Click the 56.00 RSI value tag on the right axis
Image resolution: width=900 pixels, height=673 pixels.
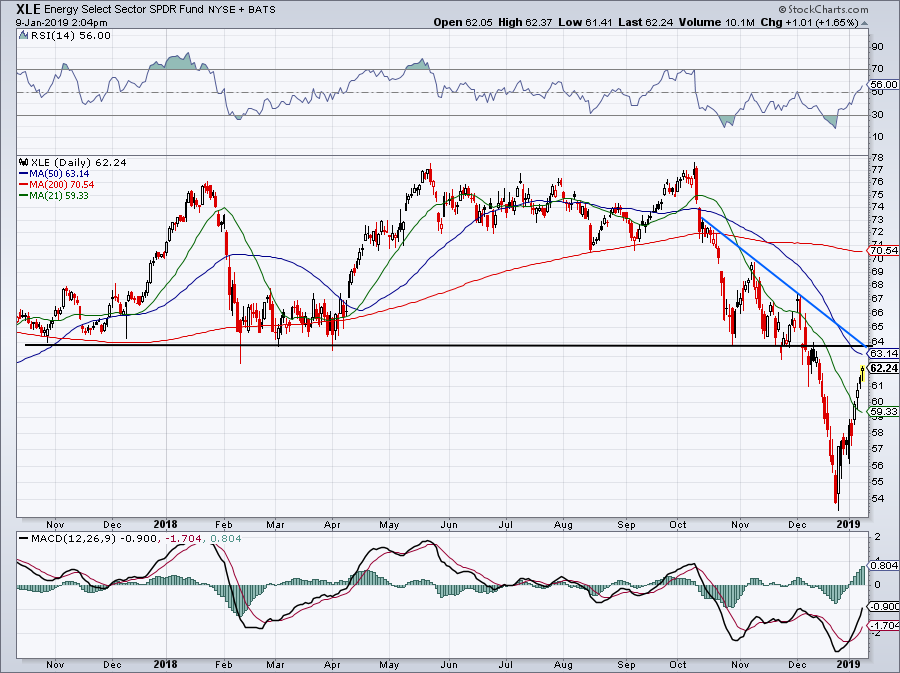click(885, 84)
